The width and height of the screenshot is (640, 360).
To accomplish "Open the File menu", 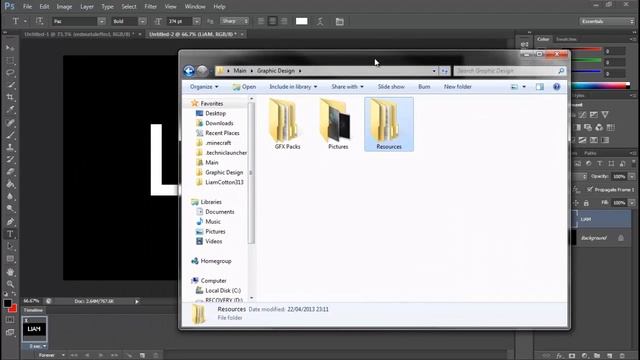I will click(x=27, y=7).
